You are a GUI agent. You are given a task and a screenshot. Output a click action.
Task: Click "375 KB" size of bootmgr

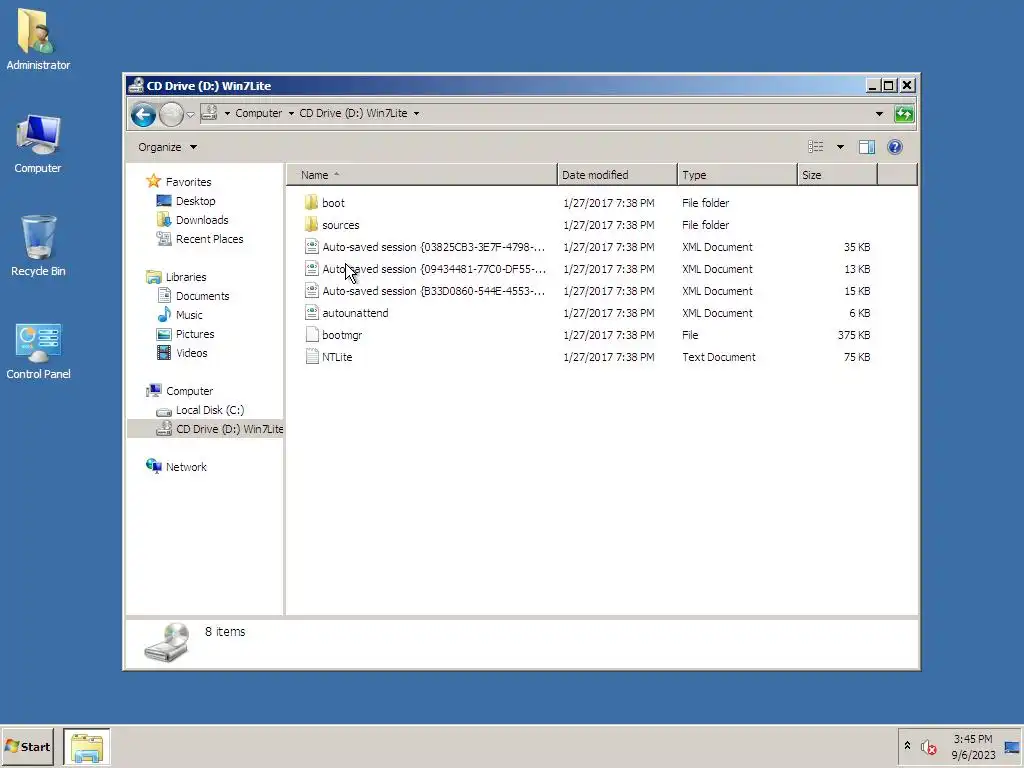(x=854, y=335)
